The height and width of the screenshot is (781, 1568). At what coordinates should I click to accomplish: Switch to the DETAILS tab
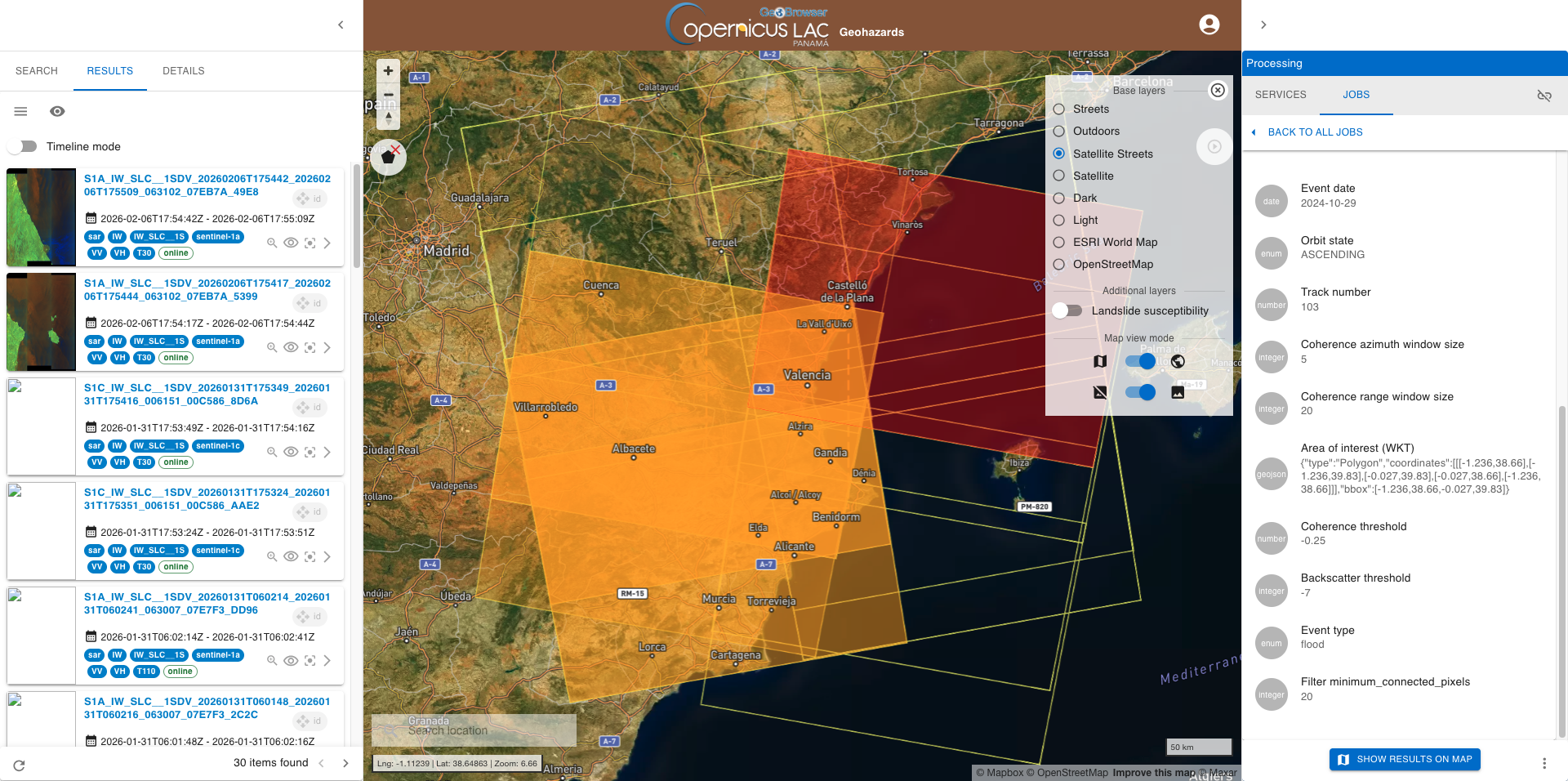(x=183, y=71)
